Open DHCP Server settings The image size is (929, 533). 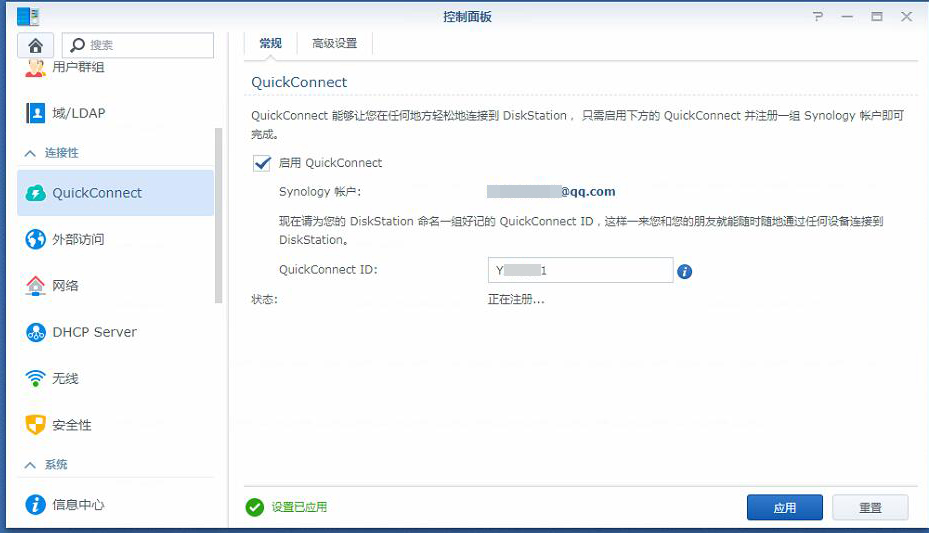115,332
